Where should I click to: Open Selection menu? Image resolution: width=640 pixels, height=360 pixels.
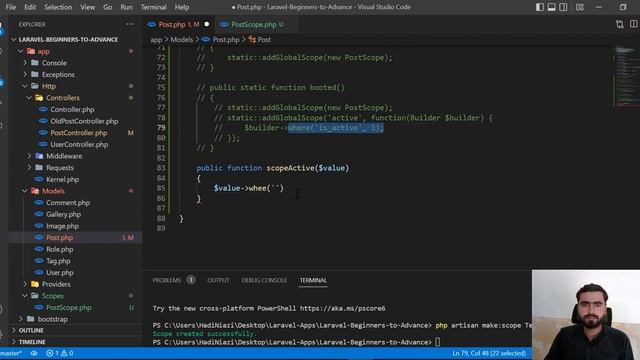coord(58,7)
